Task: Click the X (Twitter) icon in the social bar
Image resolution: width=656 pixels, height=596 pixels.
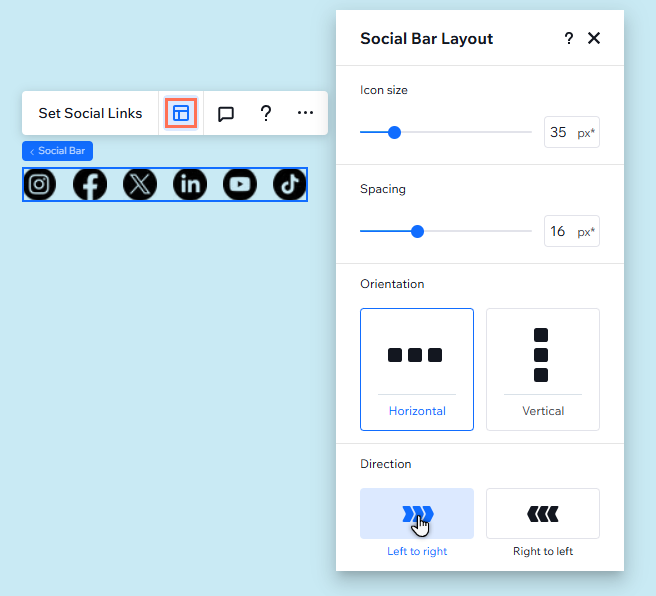Action: [x=140, y=184]
